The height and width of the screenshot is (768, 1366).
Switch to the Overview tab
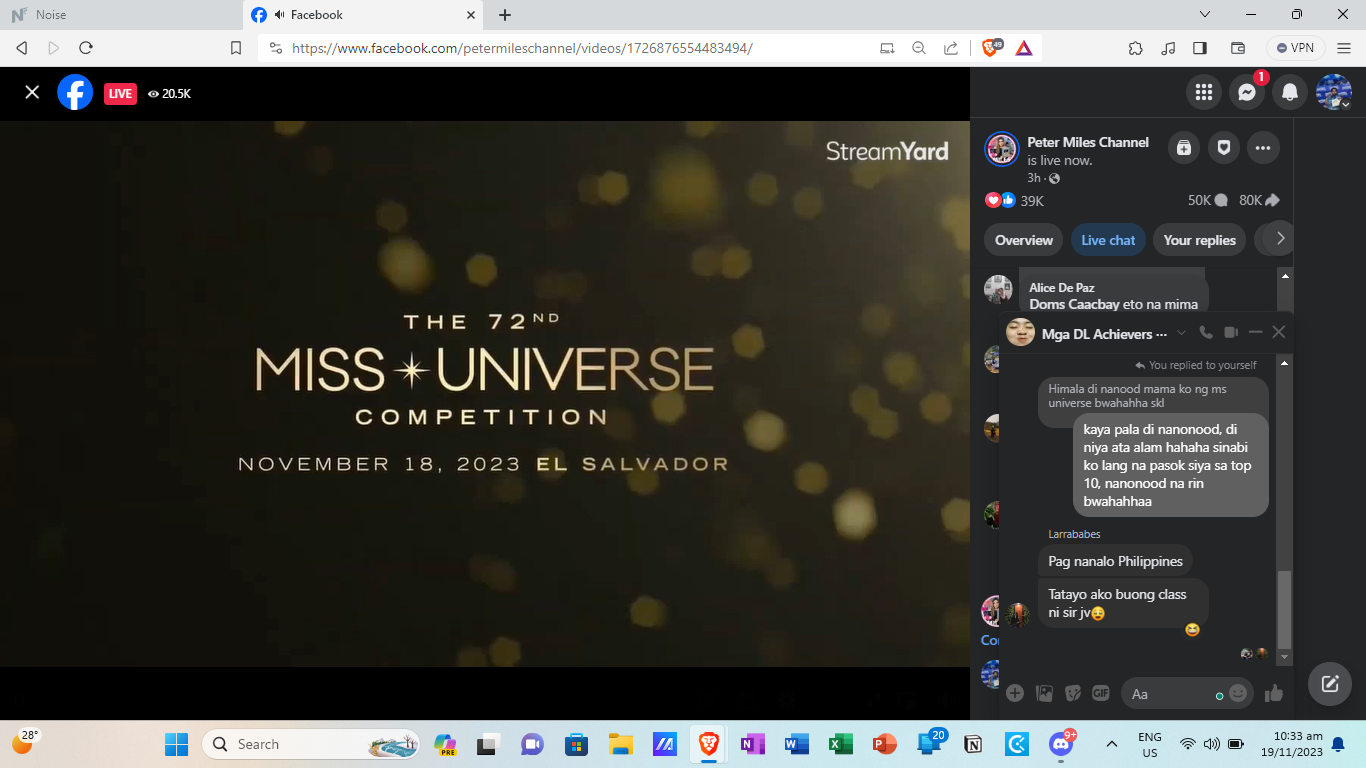[x=1024, y=240]
